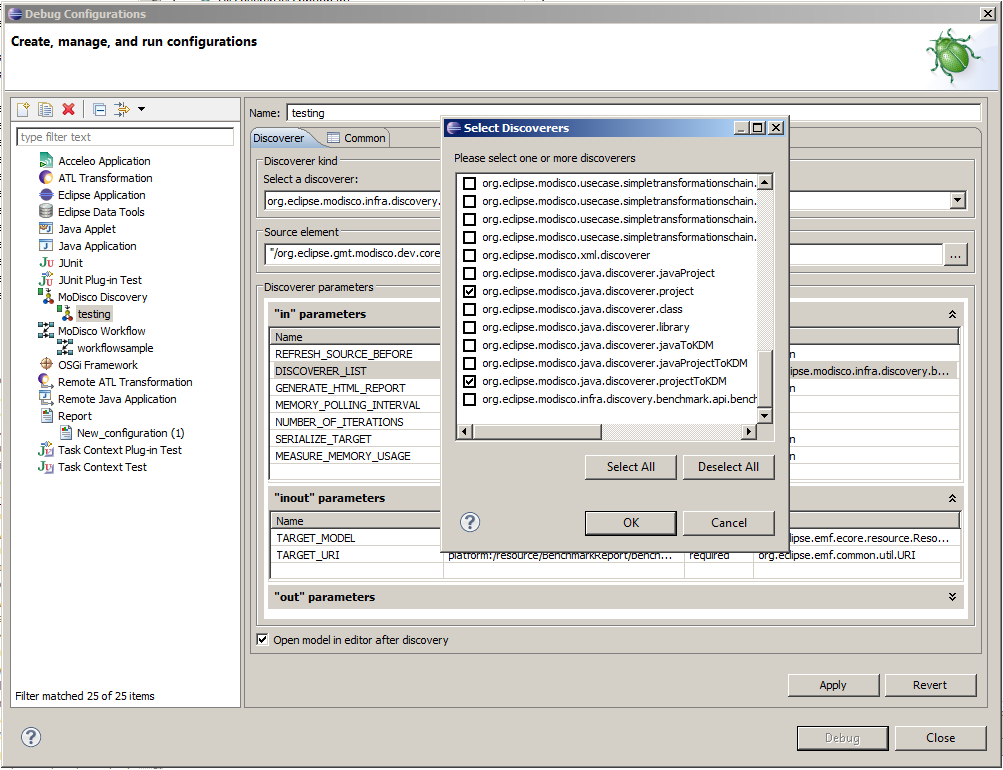1003x770 pixels.
Task: Select Java Application icon in tree
Action: [x=46, y=246]
